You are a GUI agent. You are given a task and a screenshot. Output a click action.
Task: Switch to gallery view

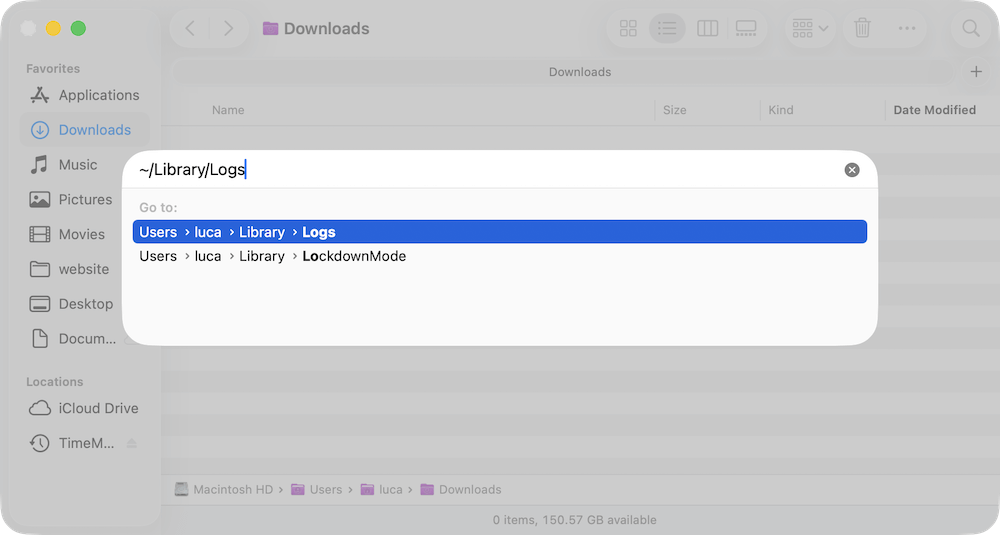click(746, 28)
